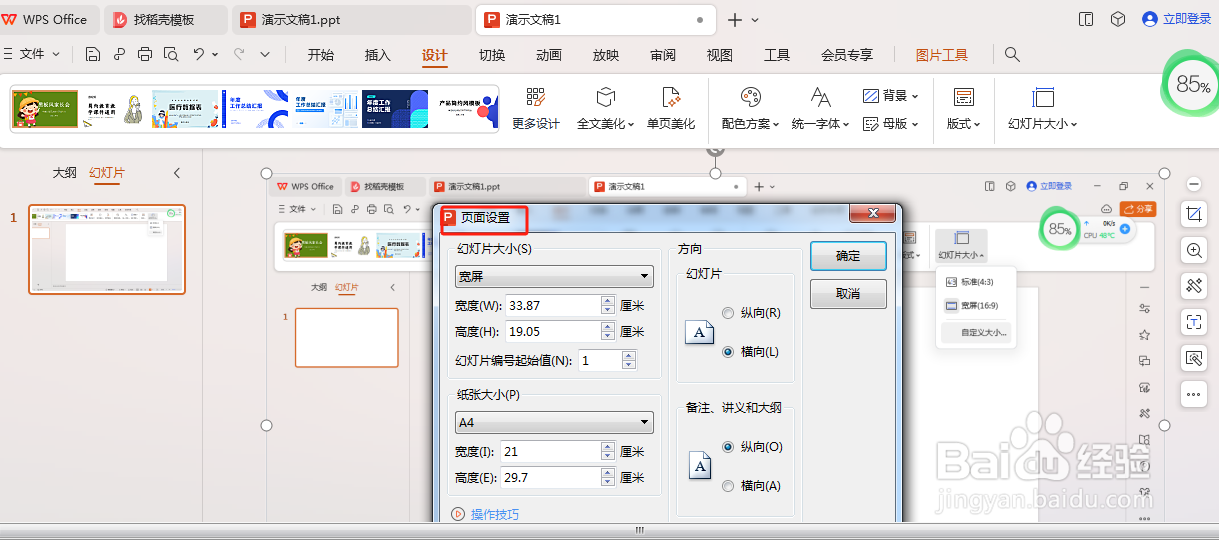Click the 高度(E) paper height field
Screen dimensions: 1219x541
pos(551,478)
